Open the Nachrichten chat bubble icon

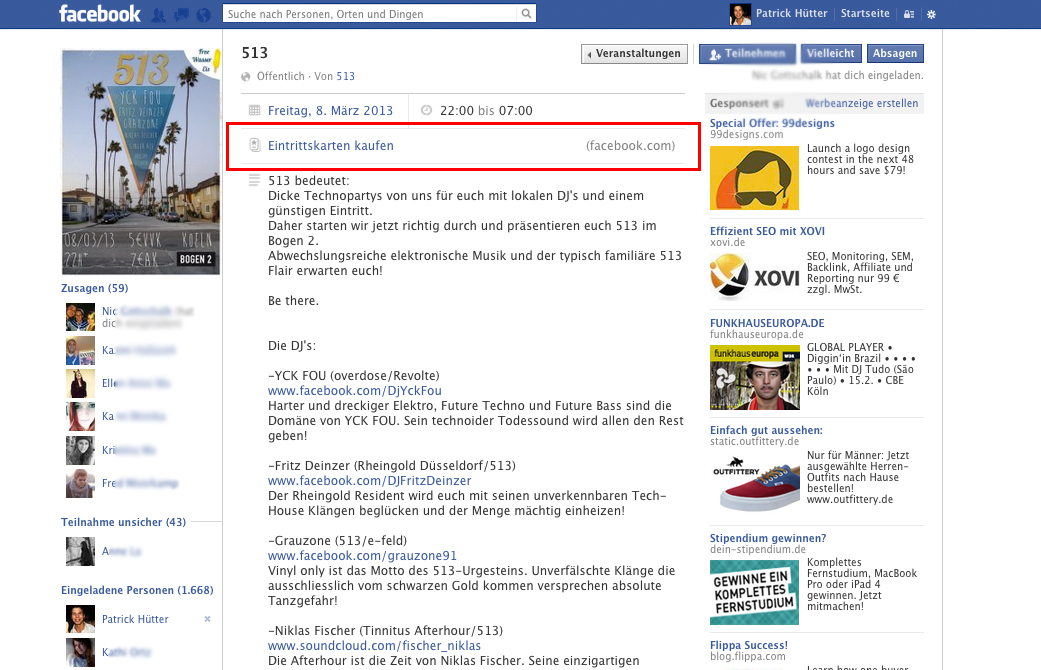pos(183,14)
